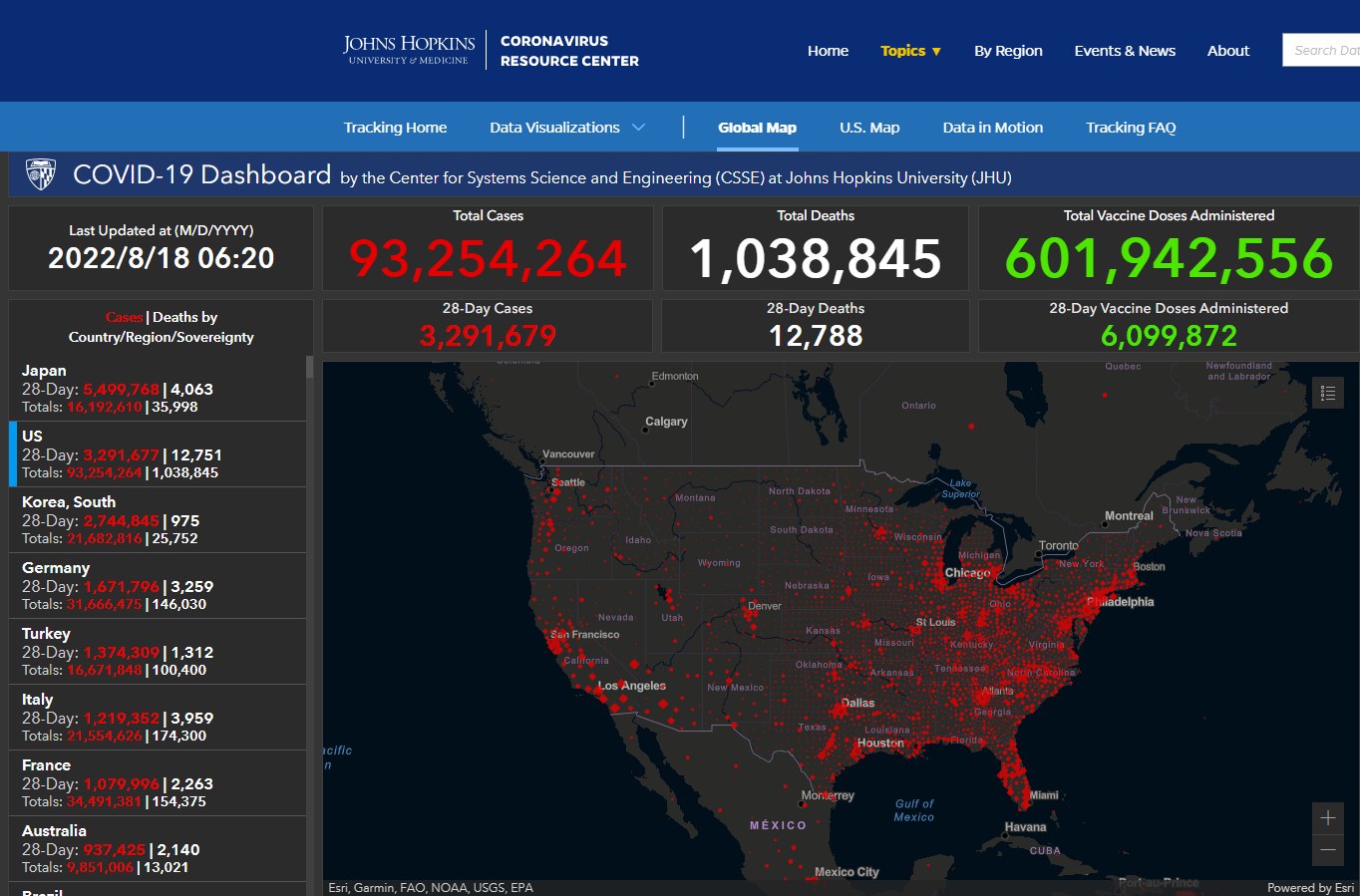Open the map legend list icon
This screenshot has width=1360, height=896.
[1327, 394]
